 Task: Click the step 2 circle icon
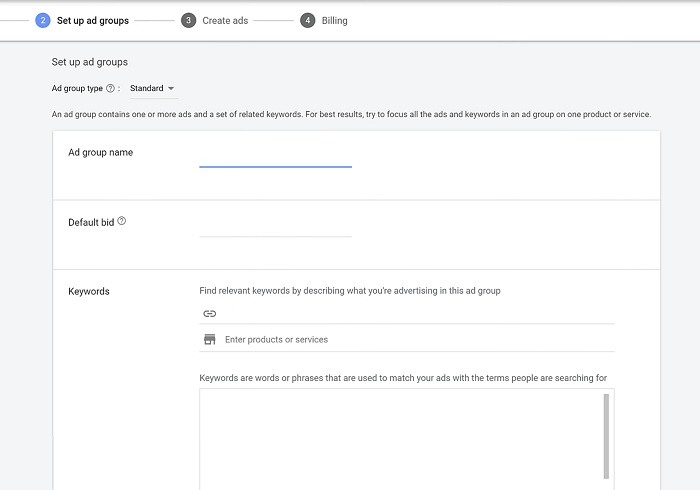(43, 21)
